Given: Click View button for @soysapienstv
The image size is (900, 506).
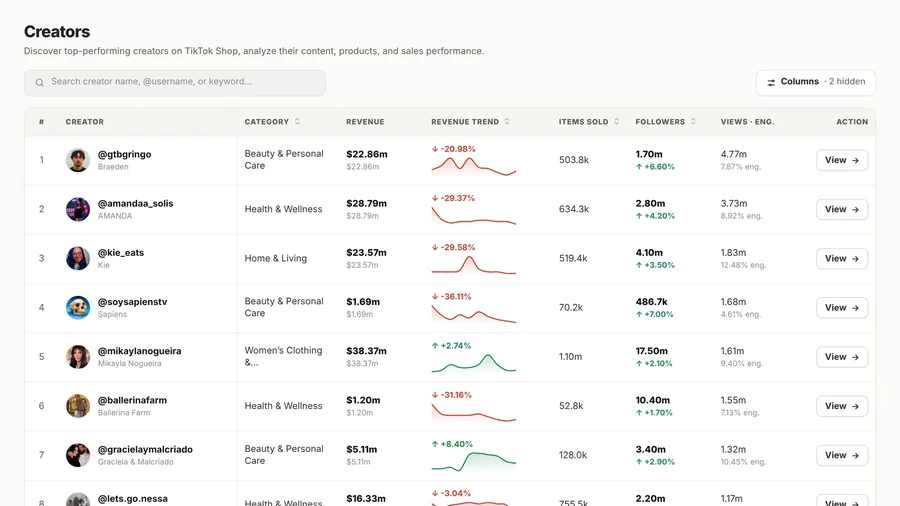Looking at the screenshot, I should click(842, 308).
